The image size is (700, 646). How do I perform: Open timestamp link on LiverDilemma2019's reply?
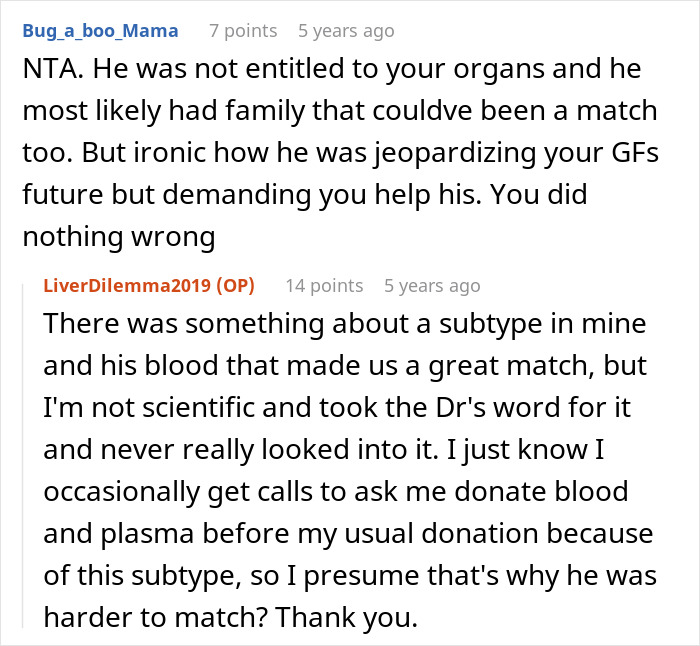(x=432, y=286)
